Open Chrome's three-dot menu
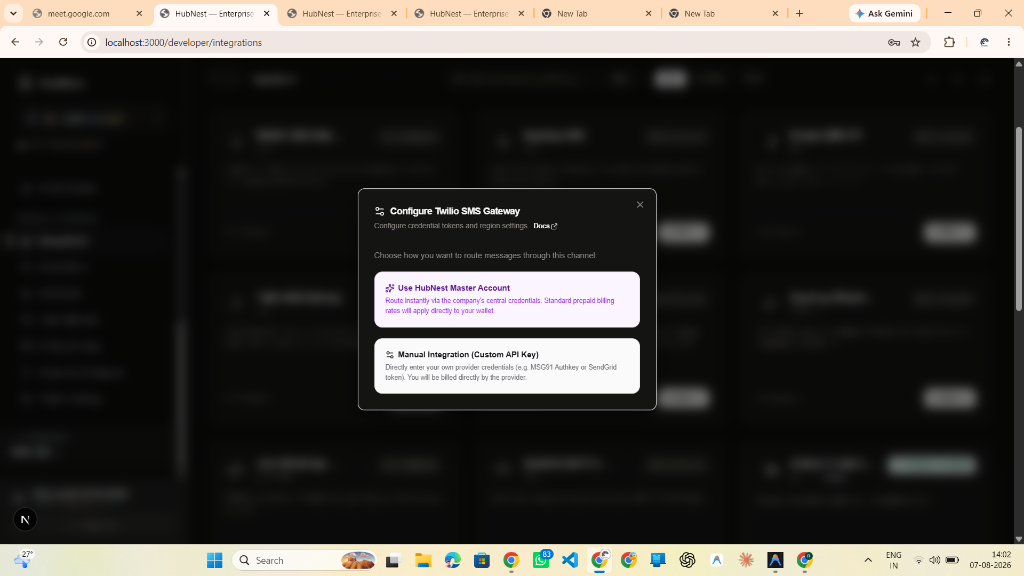 click(1009, 42)
